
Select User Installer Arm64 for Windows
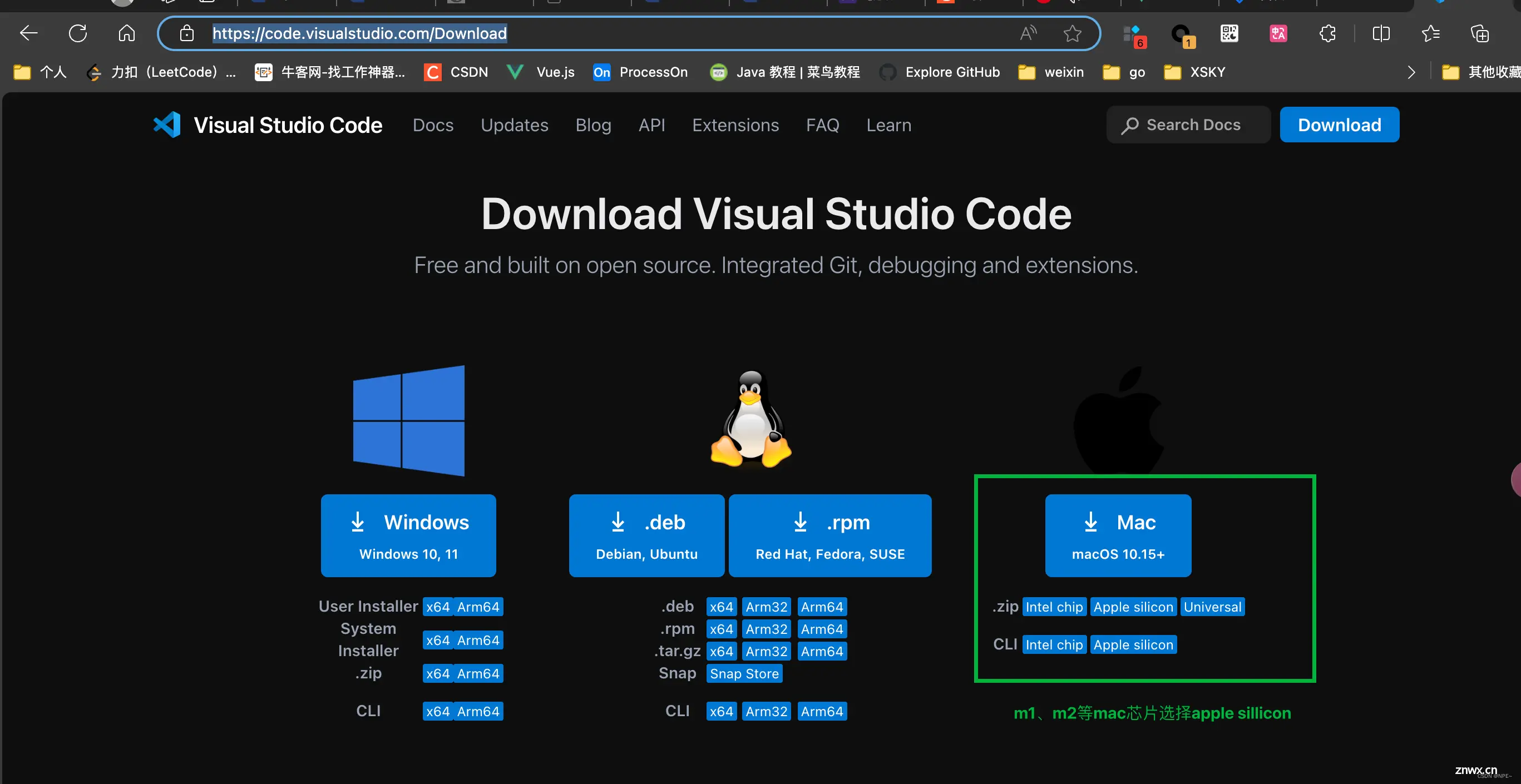coord(478,607)
